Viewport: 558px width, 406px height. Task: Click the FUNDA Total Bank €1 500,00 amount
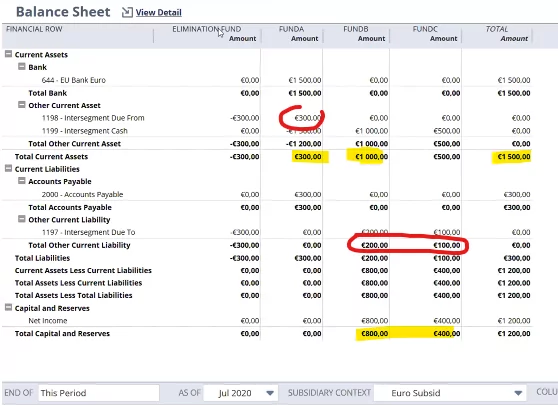(305, 93)
